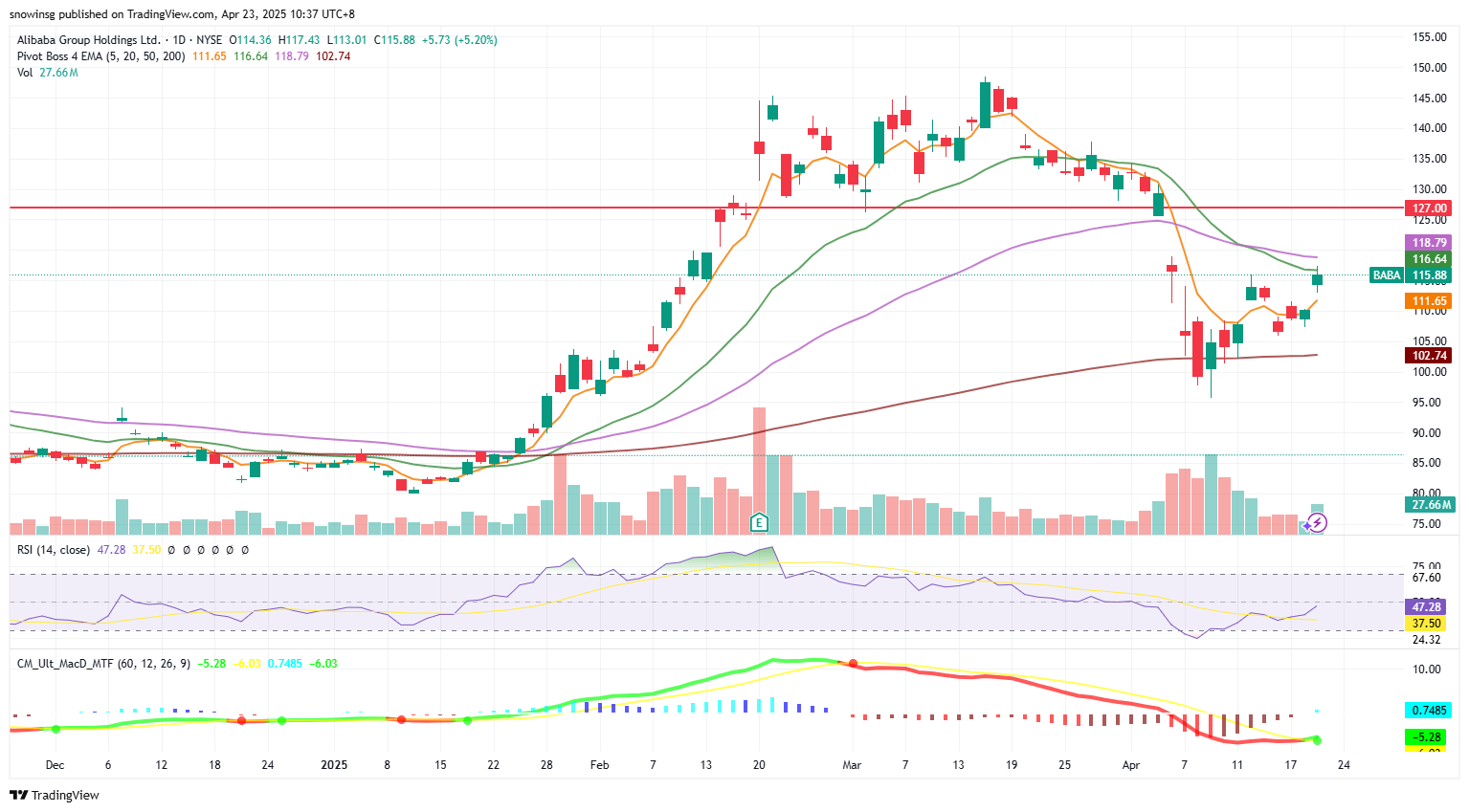Click the red 127.00 horizontal line price label
The image size is (1469, 812).
click(1429, 208)
